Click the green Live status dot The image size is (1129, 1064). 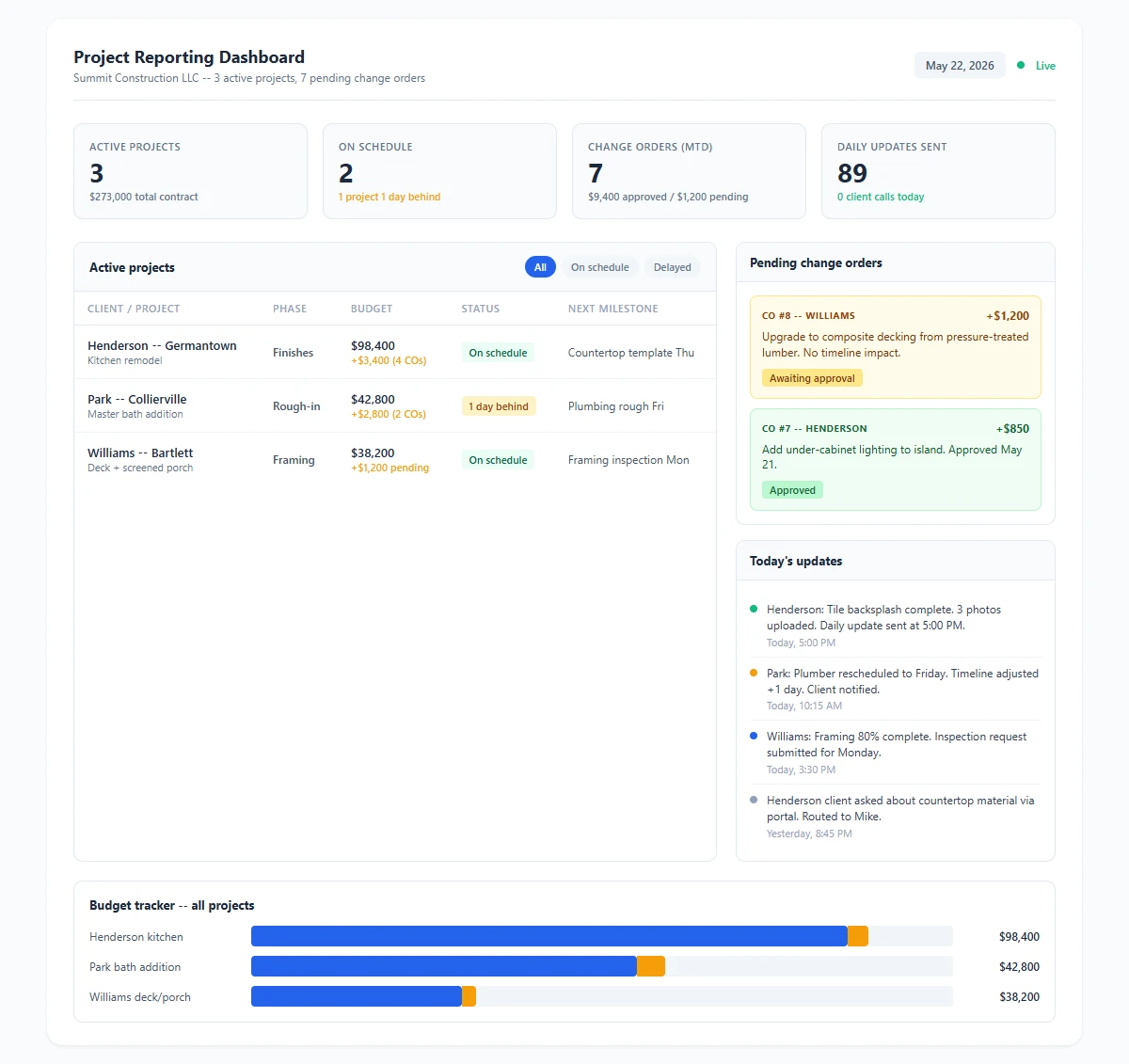click(x=1021, y=65)
